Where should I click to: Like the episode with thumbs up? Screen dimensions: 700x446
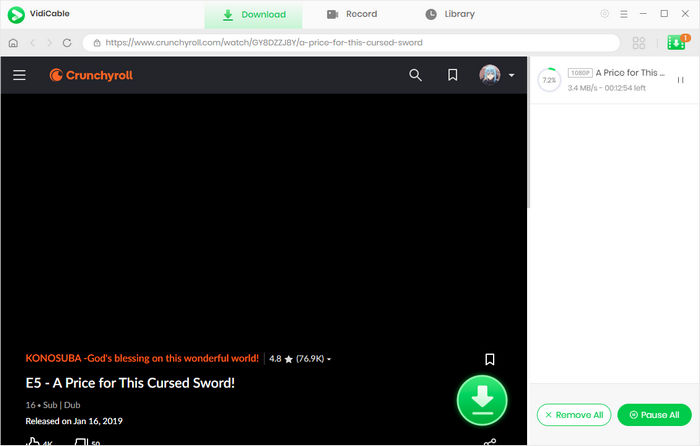[x=33, y=442]
